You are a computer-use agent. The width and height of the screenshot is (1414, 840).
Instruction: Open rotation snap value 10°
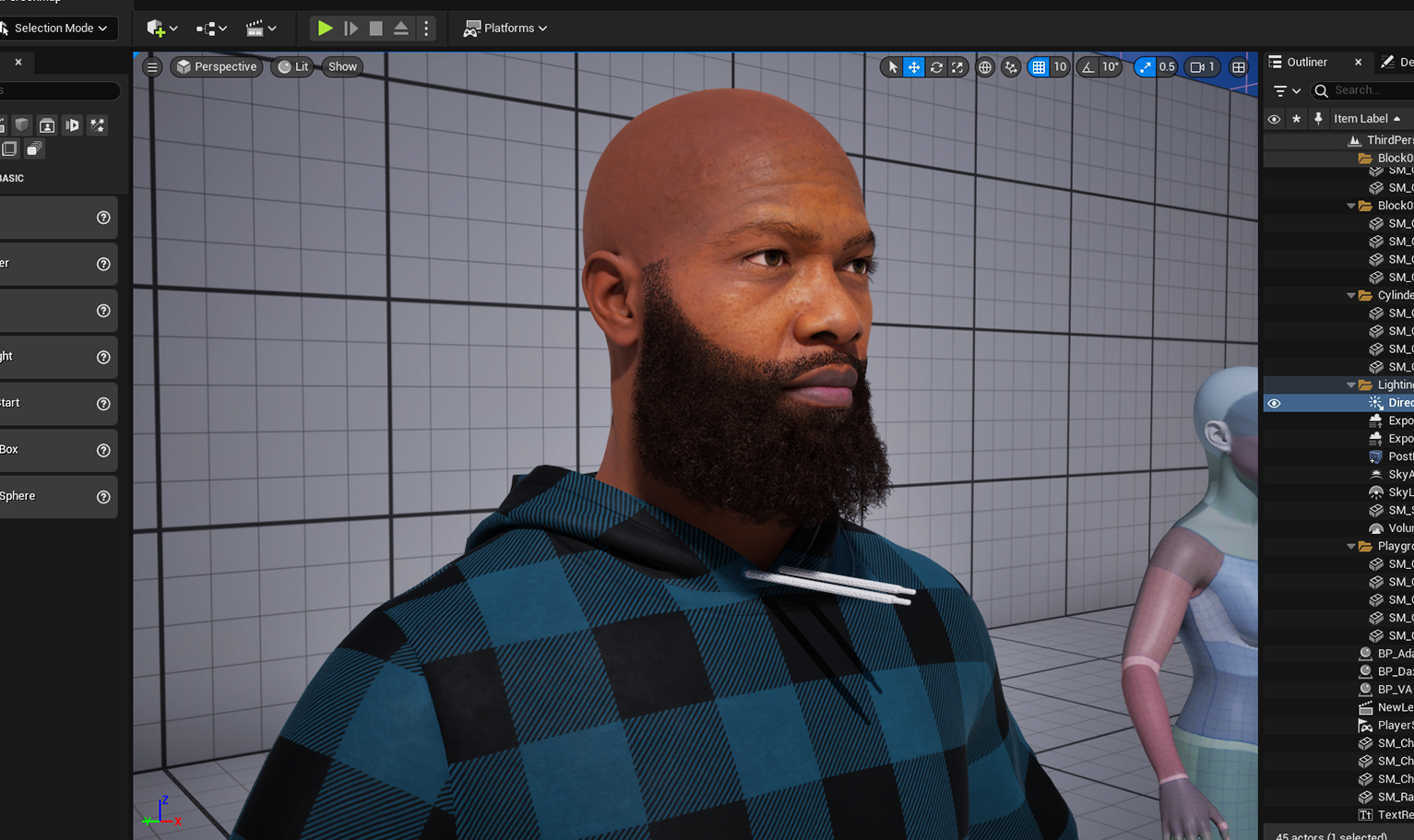click(x=1111, y=67)
